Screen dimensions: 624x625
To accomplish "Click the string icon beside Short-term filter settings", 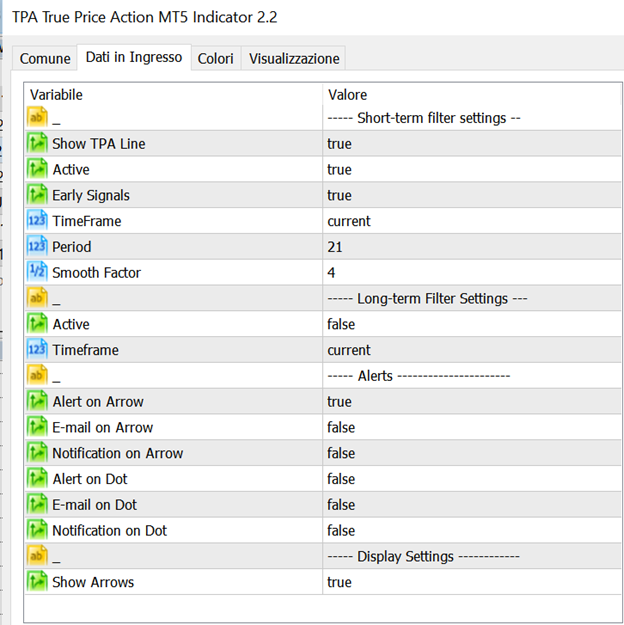I will tap(37, 118).
